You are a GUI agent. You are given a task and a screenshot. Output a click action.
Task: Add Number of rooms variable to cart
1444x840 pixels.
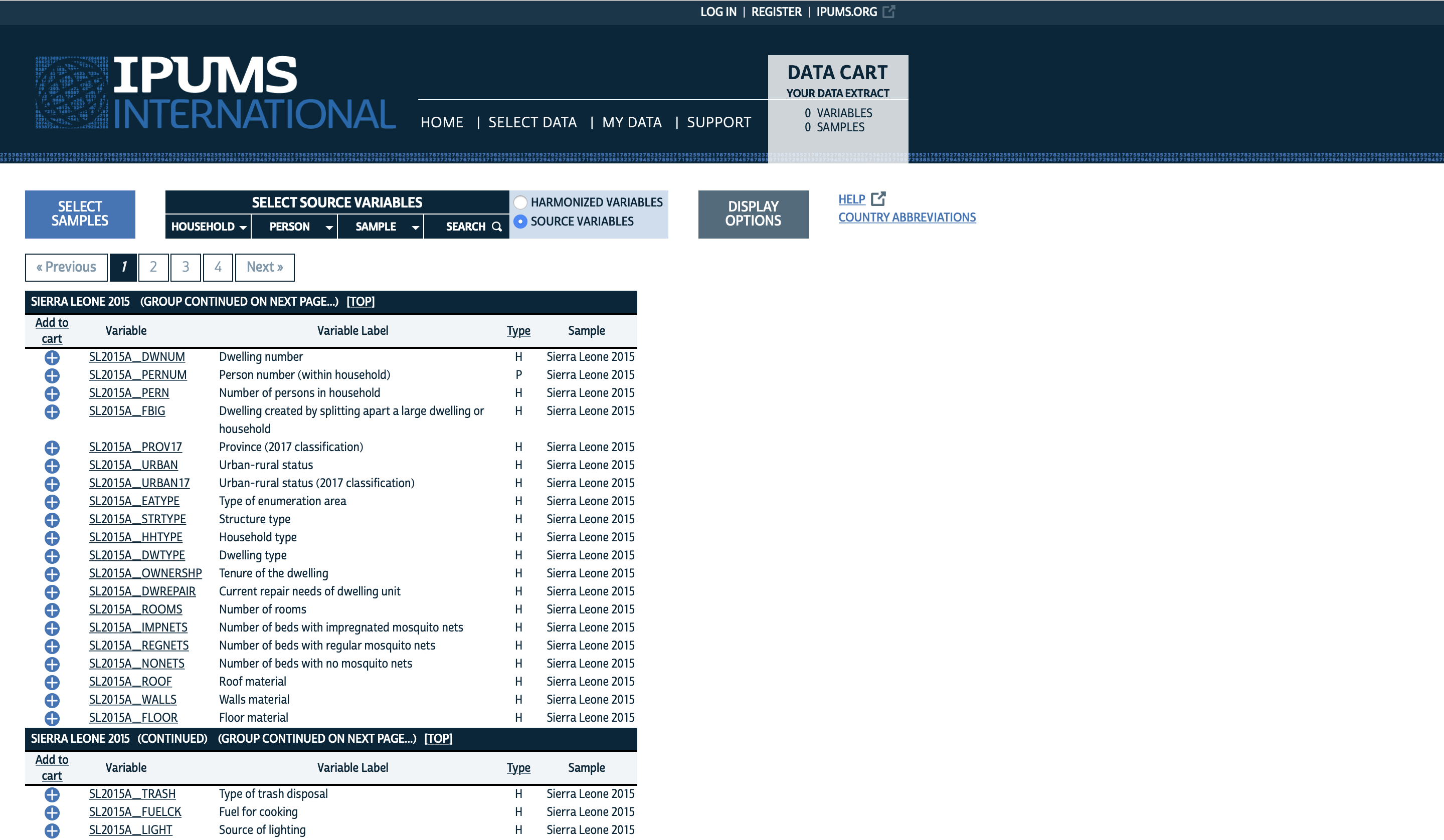(x=52, y=609)
